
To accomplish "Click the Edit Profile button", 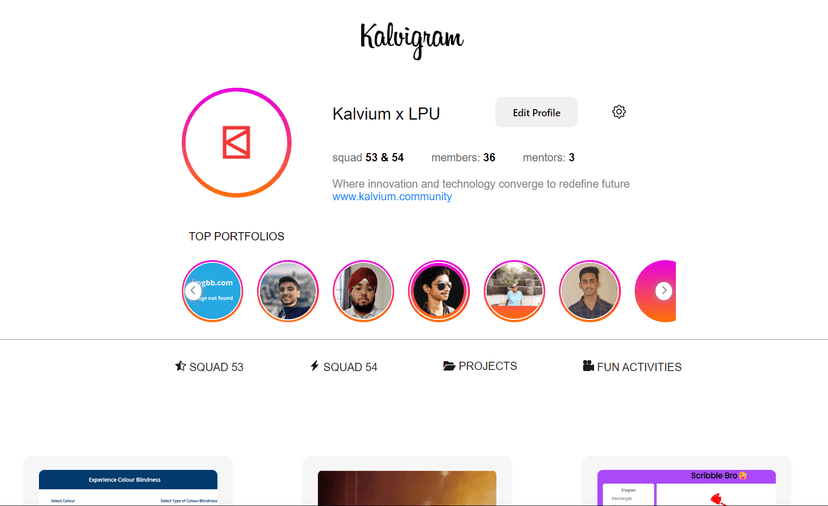I will point(536,112).
